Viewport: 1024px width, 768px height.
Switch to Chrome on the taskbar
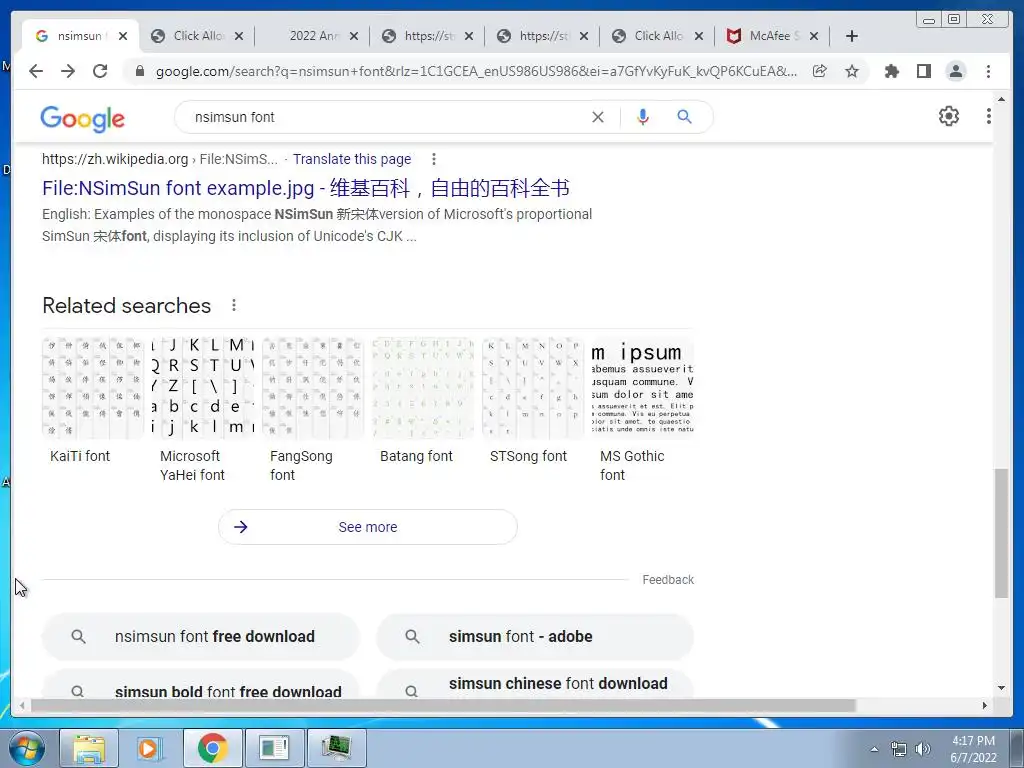click(212, 748)
